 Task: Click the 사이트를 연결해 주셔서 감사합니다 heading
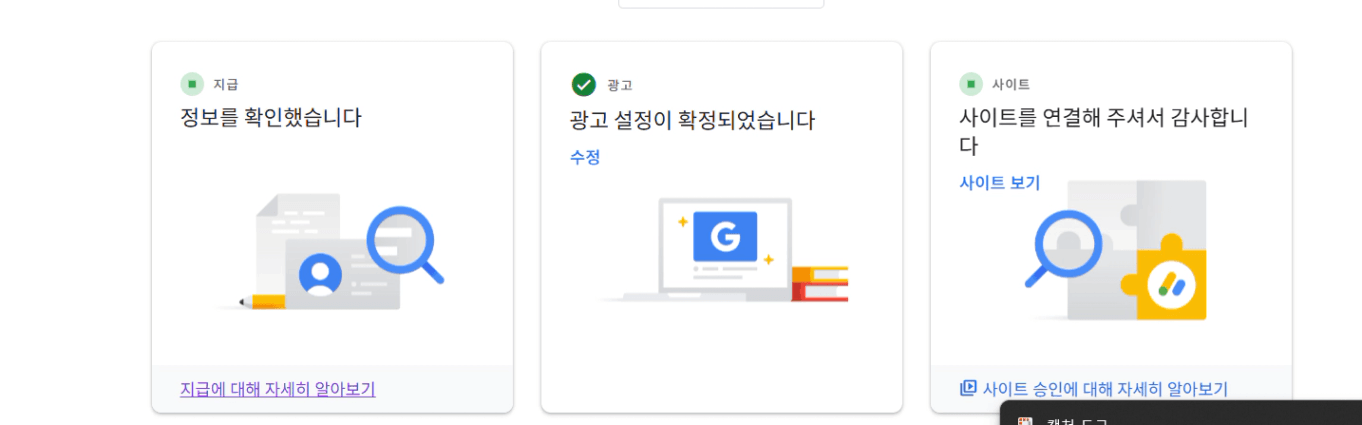tap(1103, 131)
